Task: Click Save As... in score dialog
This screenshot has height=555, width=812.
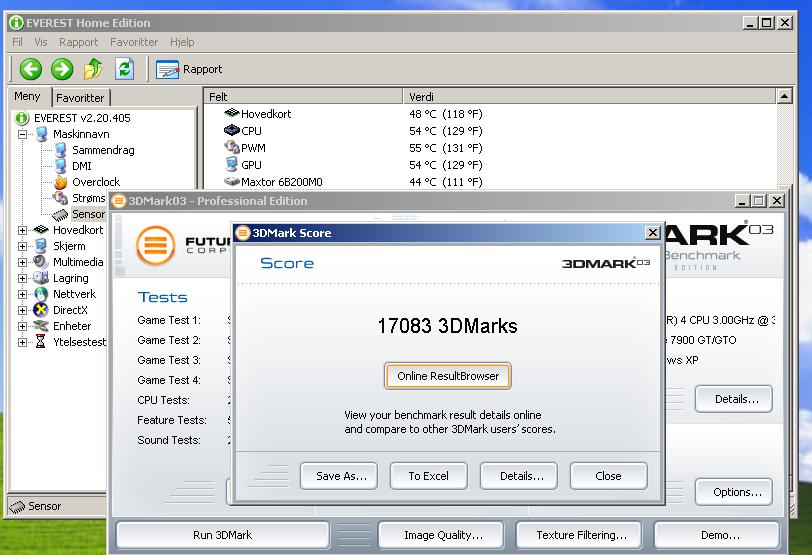Action: 339,476
